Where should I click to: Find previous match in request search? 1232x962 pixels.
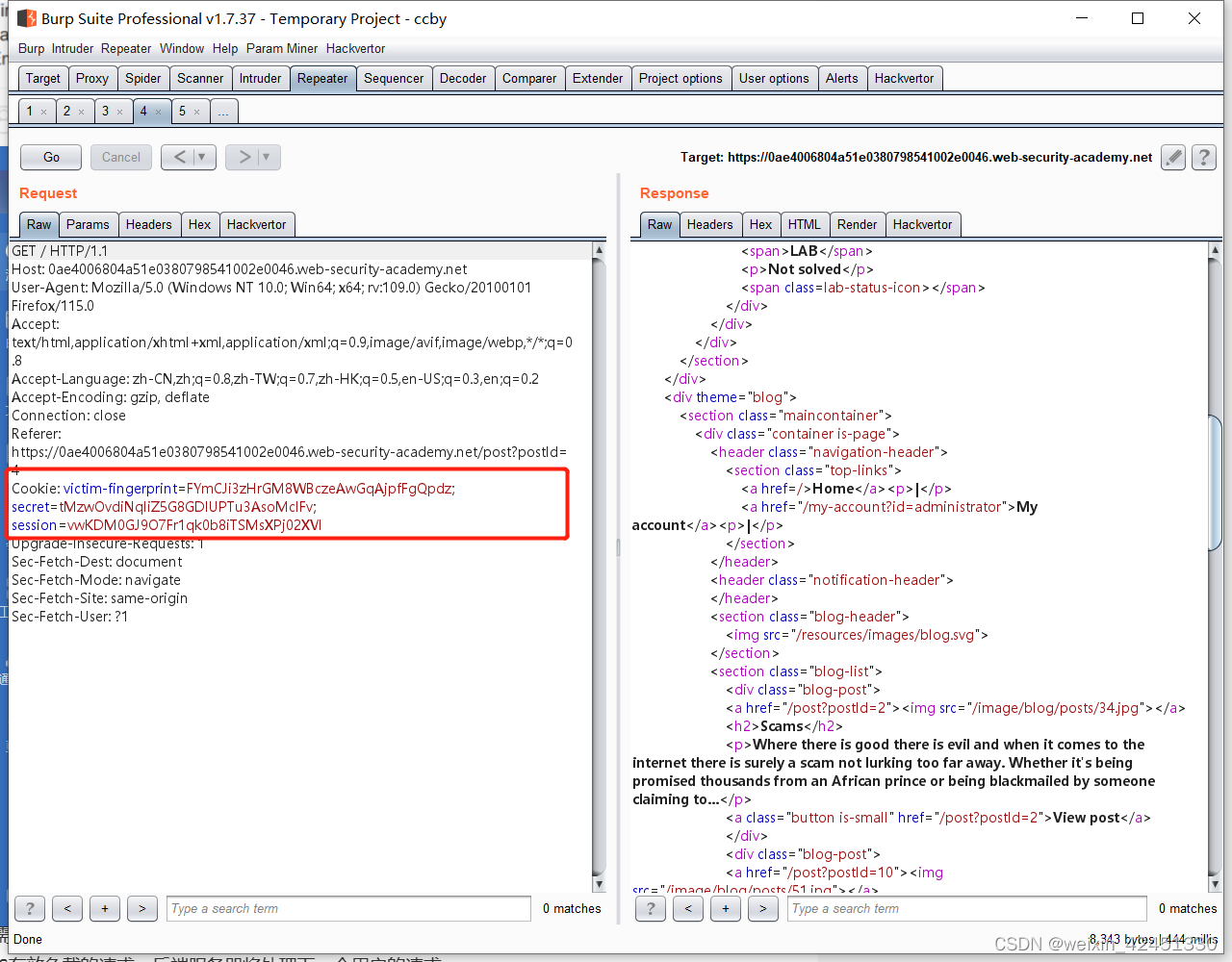67,908
